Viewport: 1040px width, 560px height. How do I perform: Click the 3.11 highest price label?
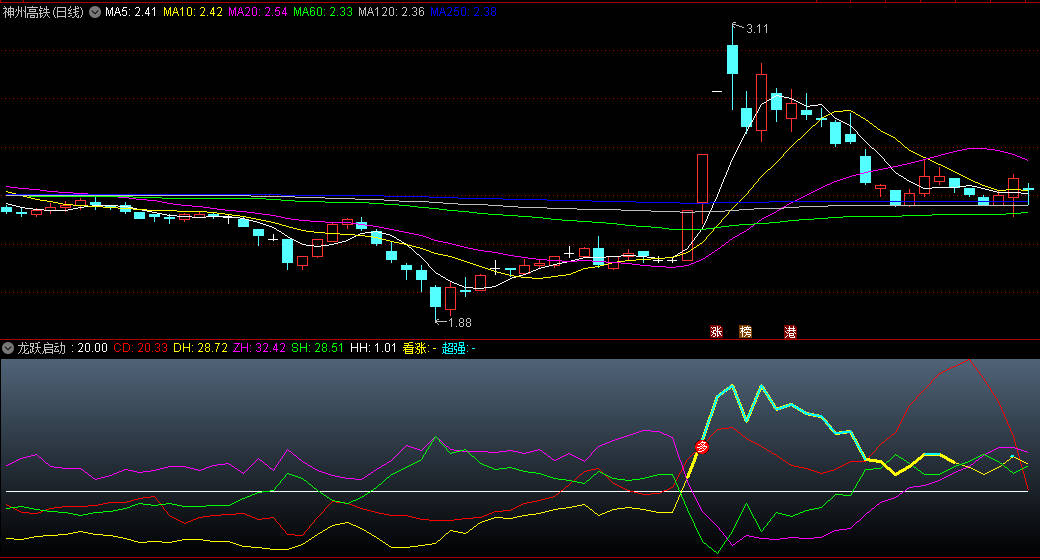(757, 29)
